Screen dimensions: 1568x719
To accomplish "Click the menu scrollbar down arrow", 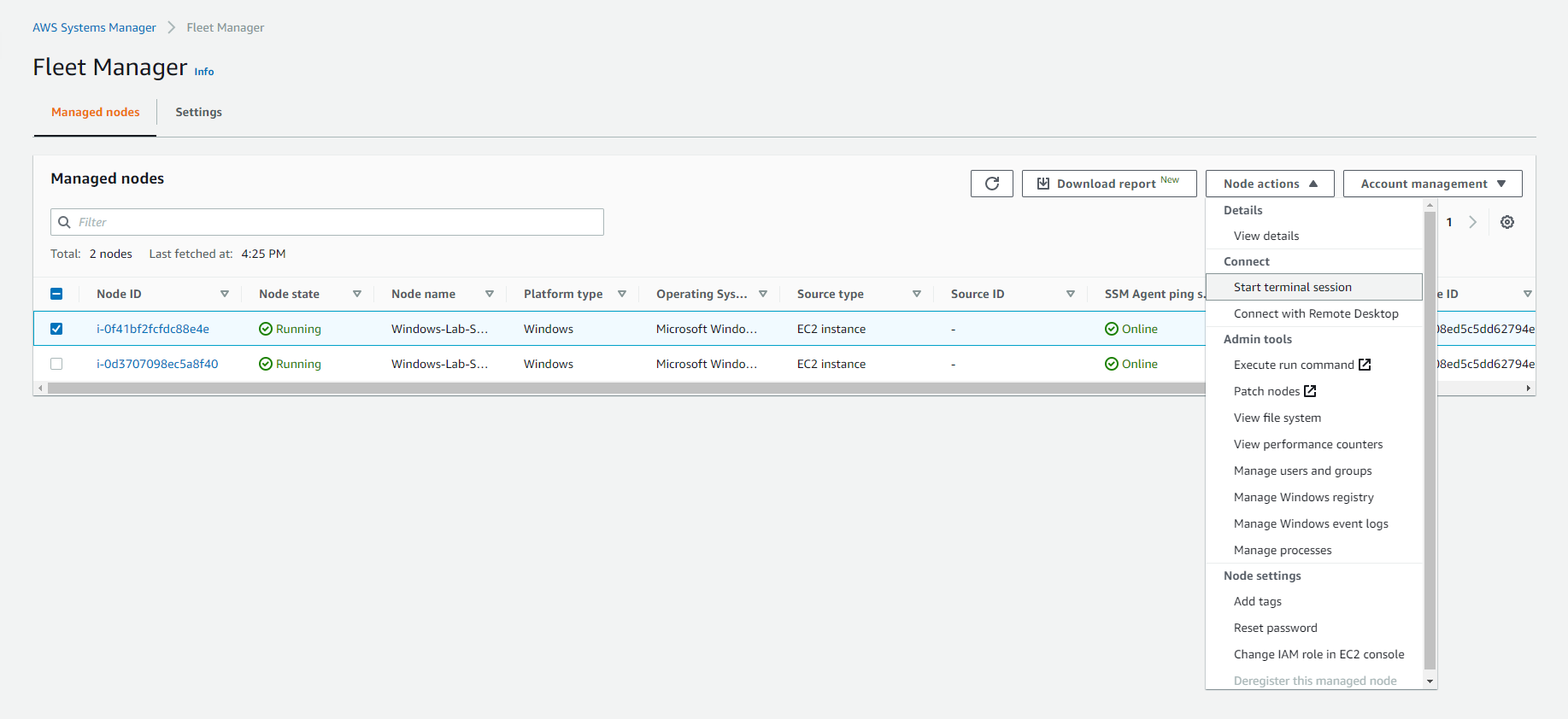I will [x=1430, y=681].
